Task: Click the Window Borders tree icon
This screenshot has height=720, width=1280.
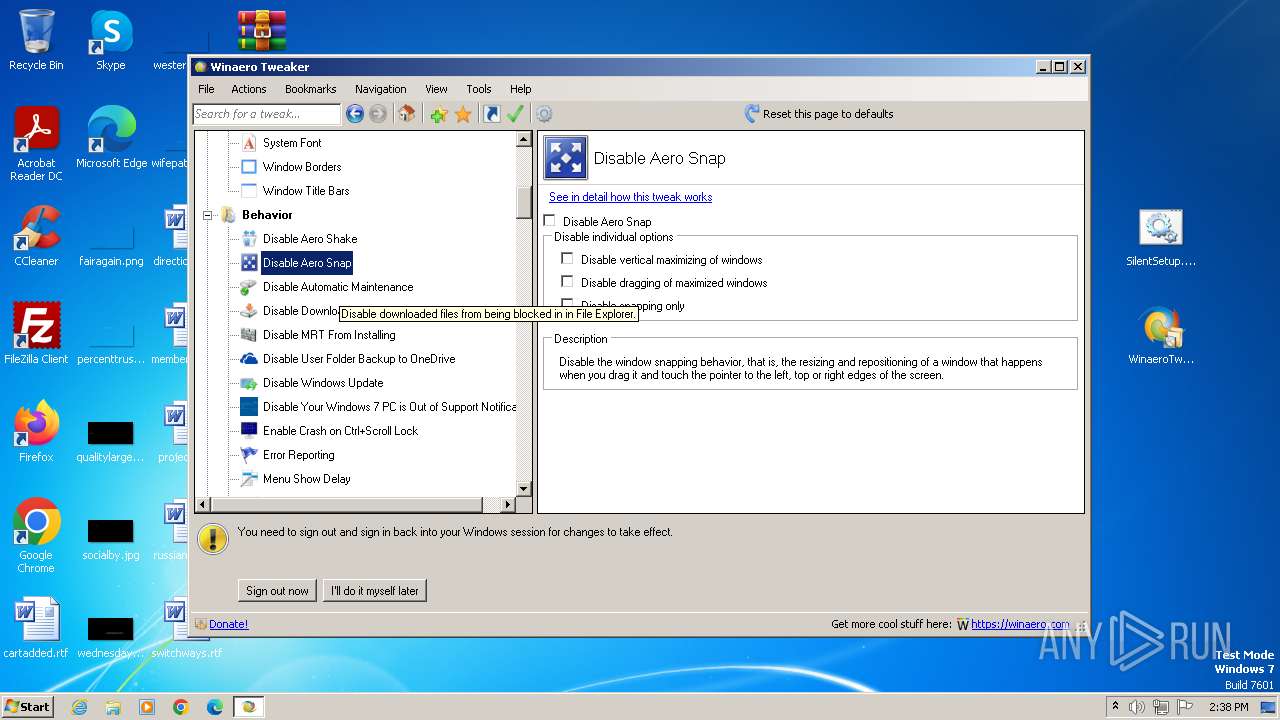Action: (249, 167)
